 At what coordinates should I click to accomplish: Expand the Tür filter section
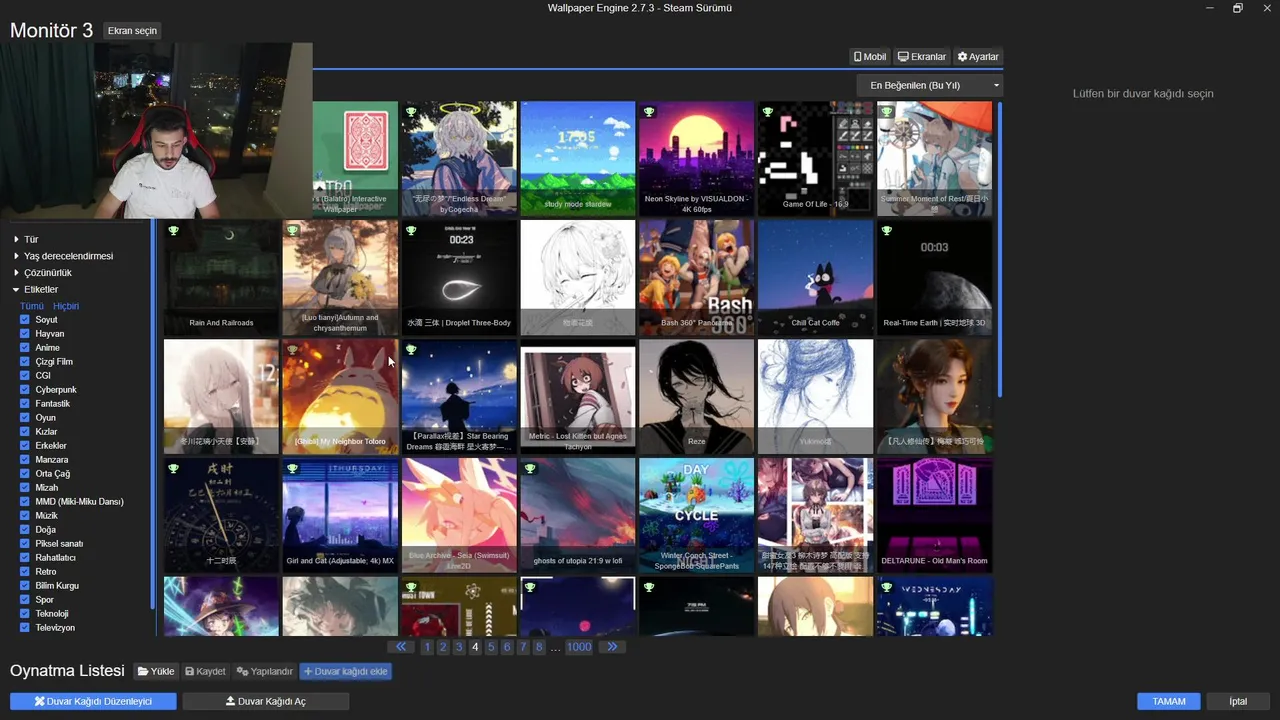click(26, 240)
